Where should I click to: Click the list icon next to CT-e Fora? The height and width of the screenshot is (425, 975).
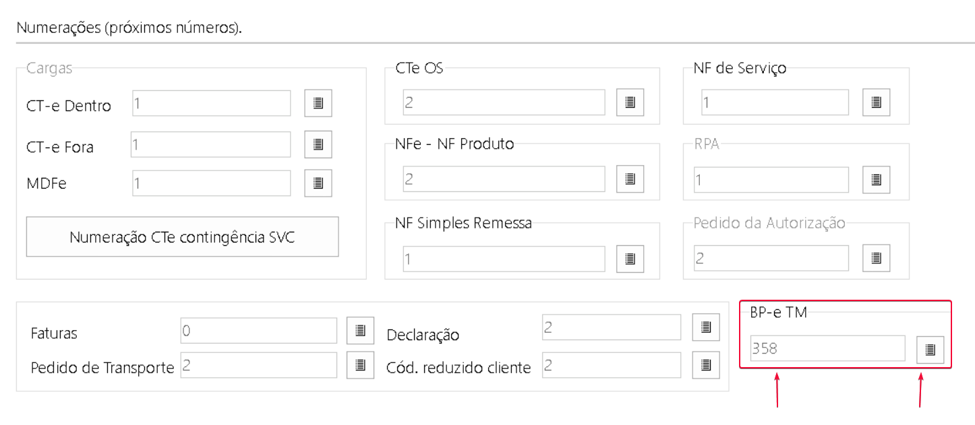pyautogui.click(x=318, y=144)
